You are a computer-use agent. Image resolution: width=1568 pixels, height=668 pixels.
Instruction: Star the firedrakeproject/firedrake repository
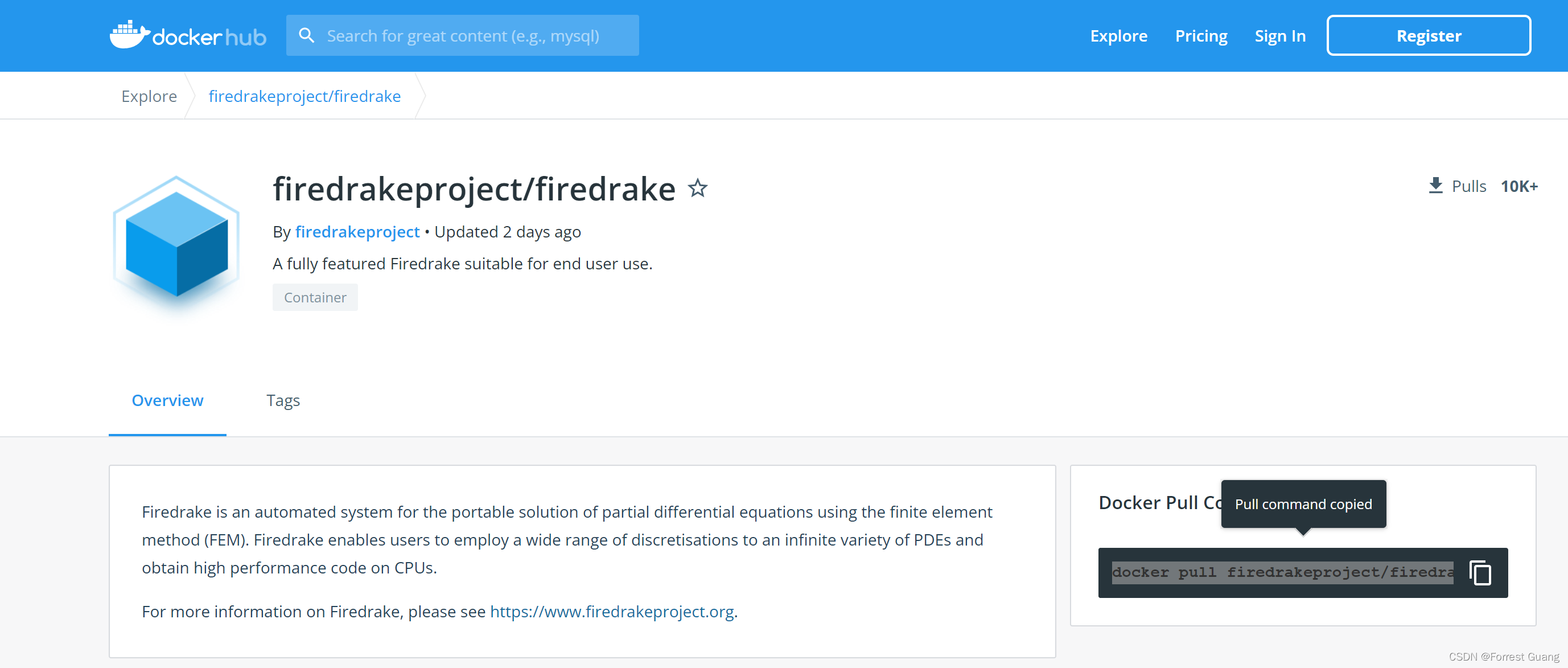click(698, 190)
